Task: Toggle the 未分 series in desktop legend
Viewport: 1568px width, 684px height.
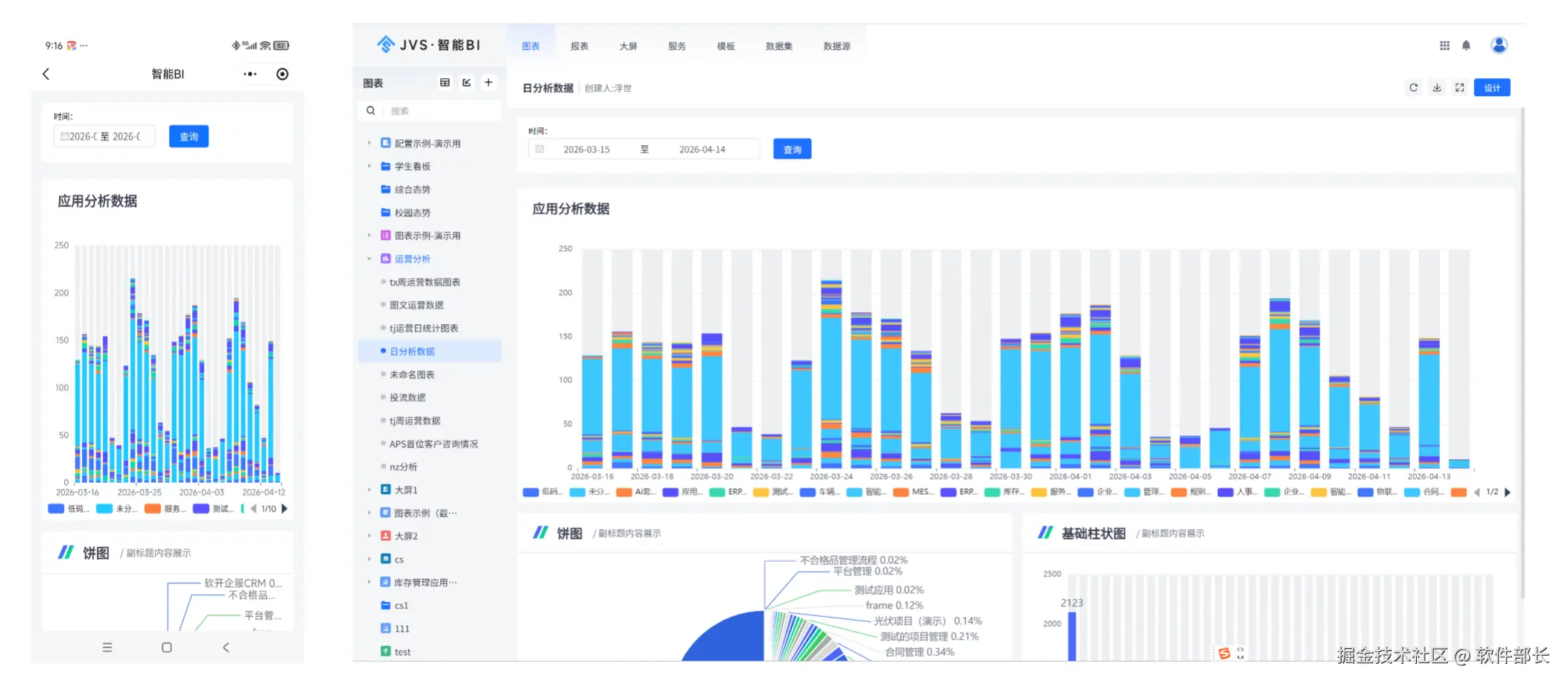Action: [x=589, y=493]
